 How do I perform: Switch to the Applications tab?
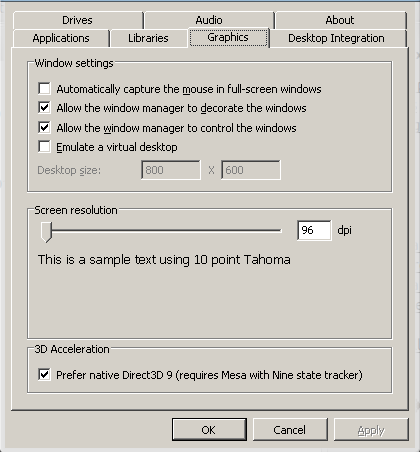tap(61, 38)
